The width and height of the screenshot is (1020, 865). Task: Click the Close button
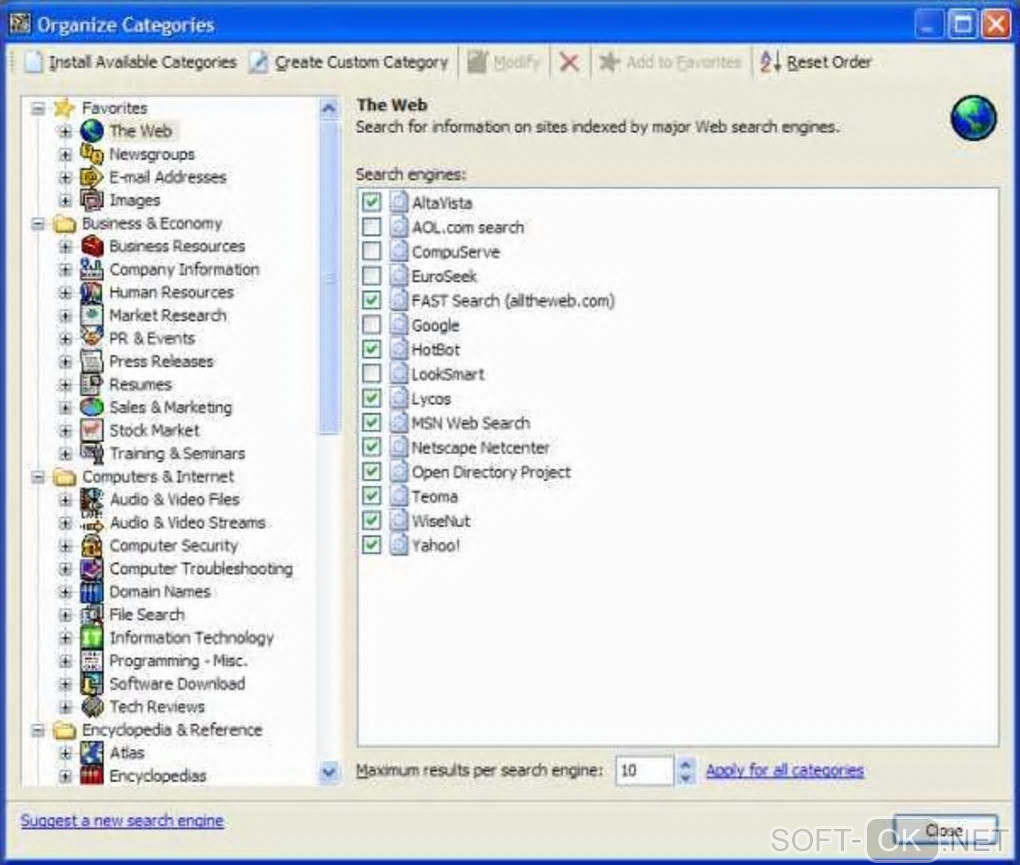[x=945, y=831]
